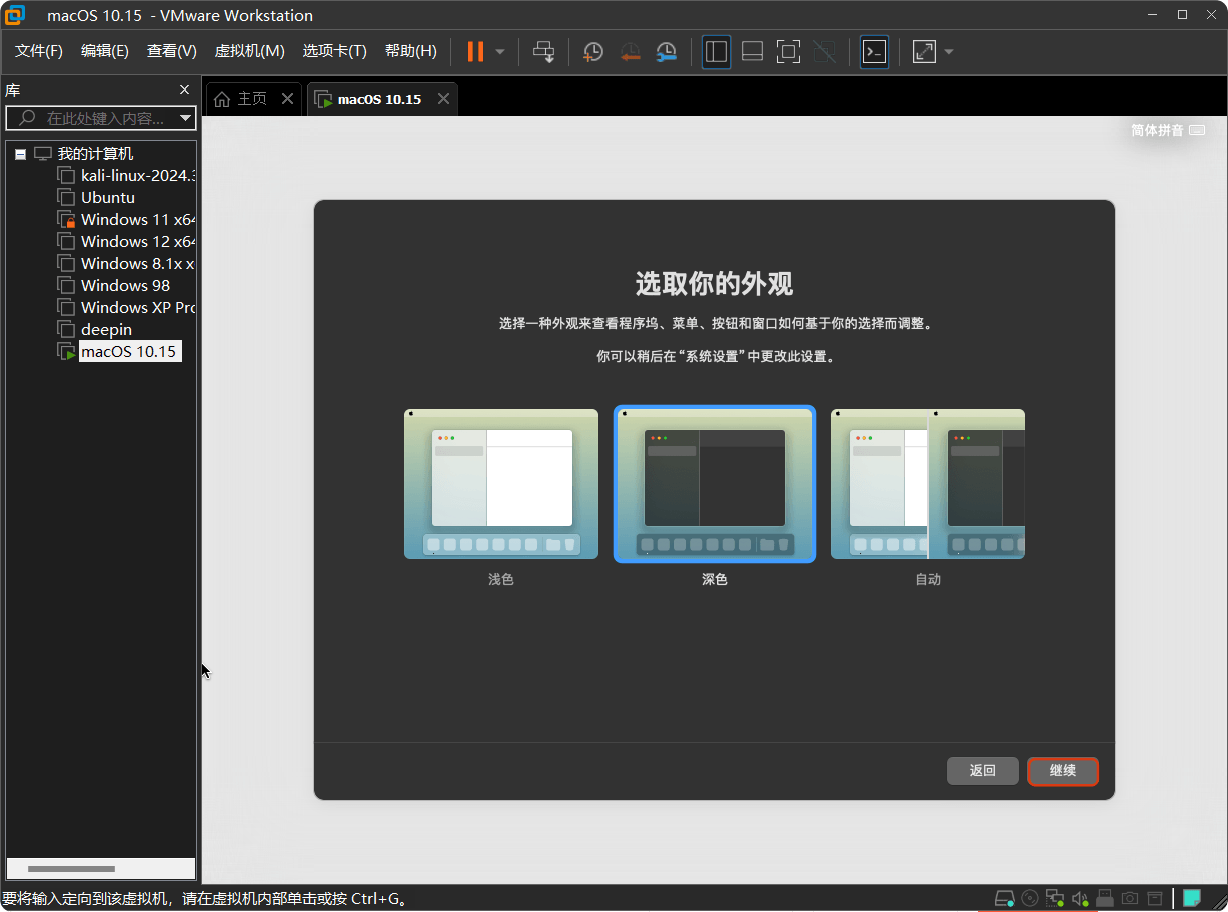Switch the VM to full screen mode
This screenshot has height=912, width=1228.
(788, 51)
